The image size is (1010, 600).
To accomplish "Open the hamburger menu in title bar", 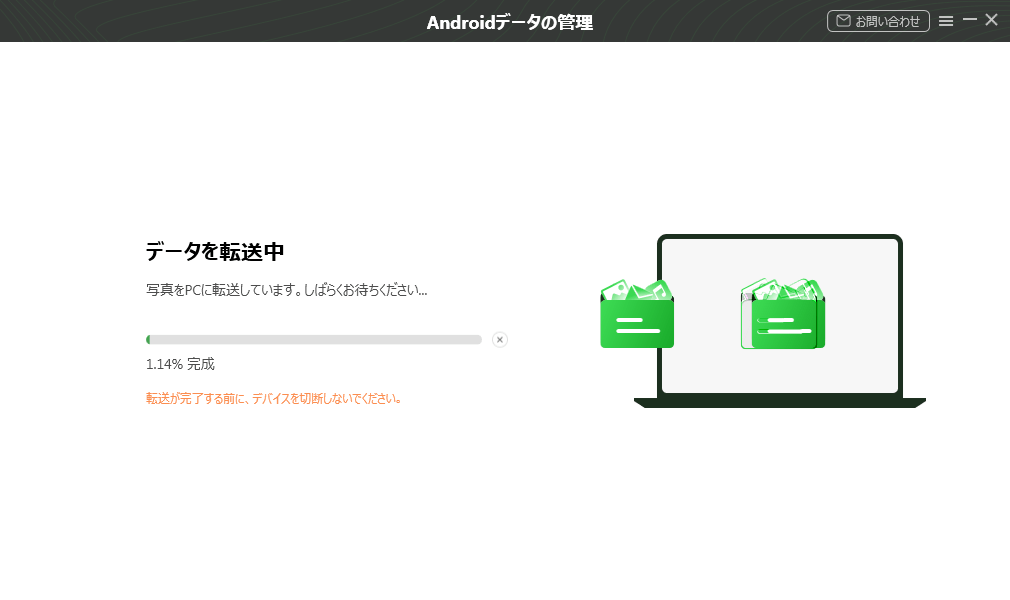I will [x=946, y=21].
